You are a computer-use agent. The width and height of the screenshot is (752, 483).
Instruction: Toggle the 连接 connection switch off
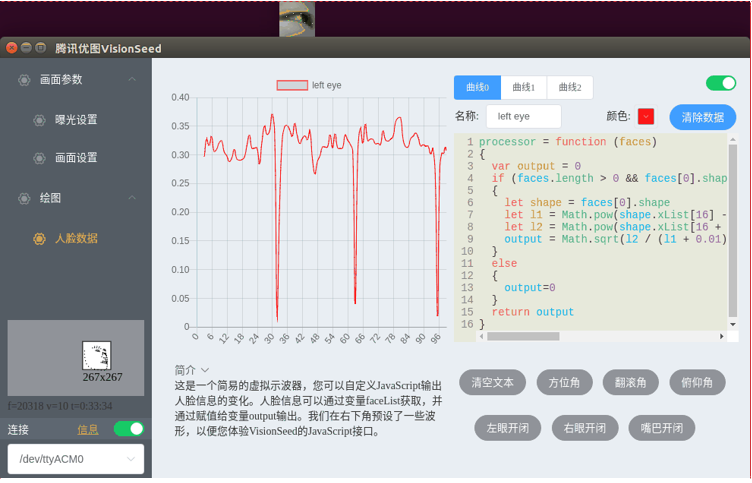tap(128, 429)
